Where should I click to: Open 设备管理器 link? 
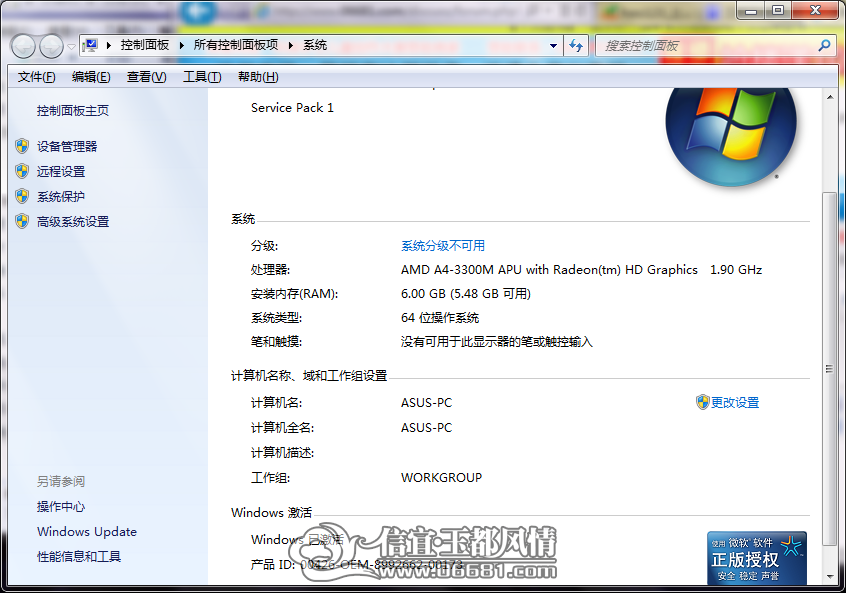point(67,147)
